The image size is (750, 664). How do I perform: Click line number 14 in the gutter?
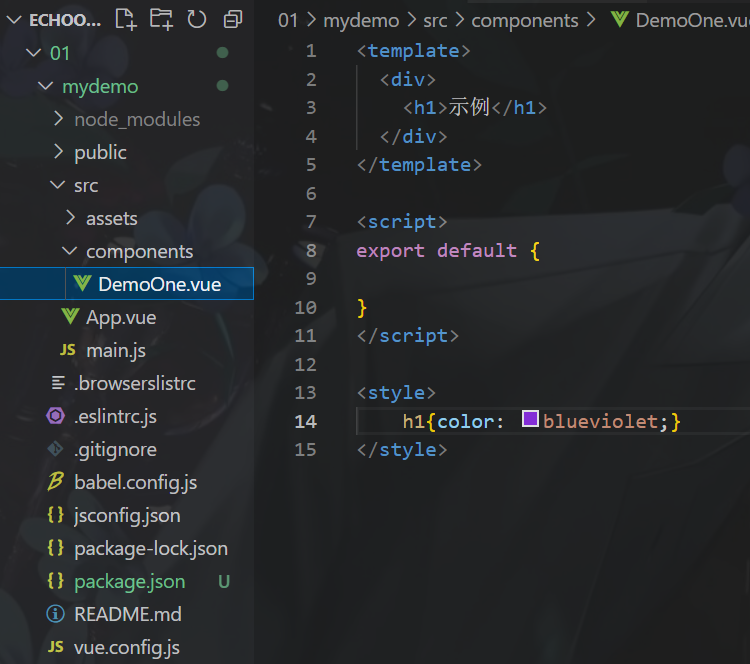click(x=306, y=421)
